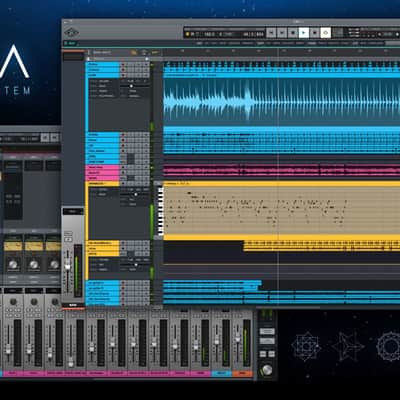Start playback with the white Play button
Image resolution: width=400 pixels, height=400 pixels.
(x=304, y=33)
